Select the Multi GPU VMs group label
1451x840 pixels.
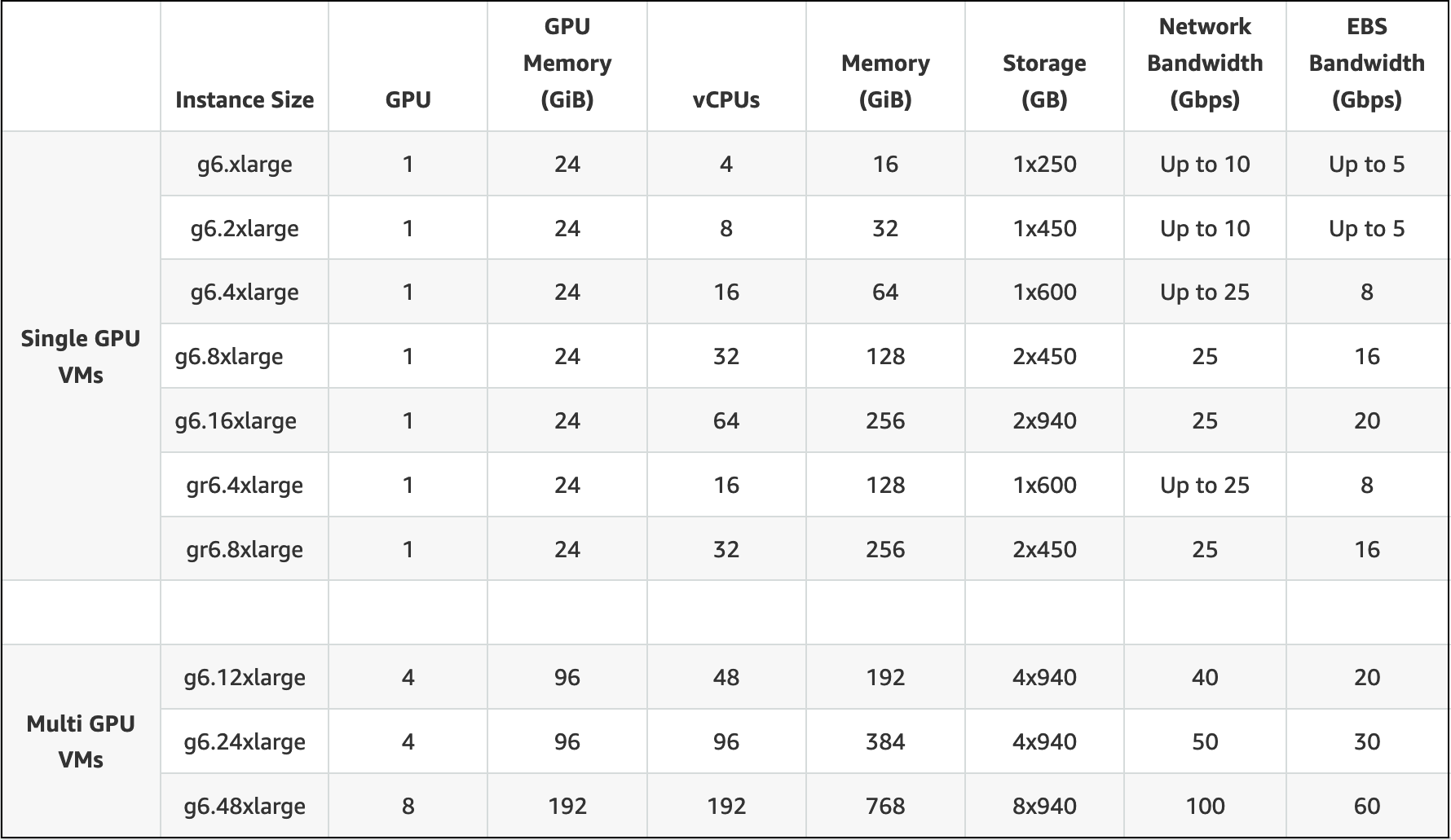point(81,741)
